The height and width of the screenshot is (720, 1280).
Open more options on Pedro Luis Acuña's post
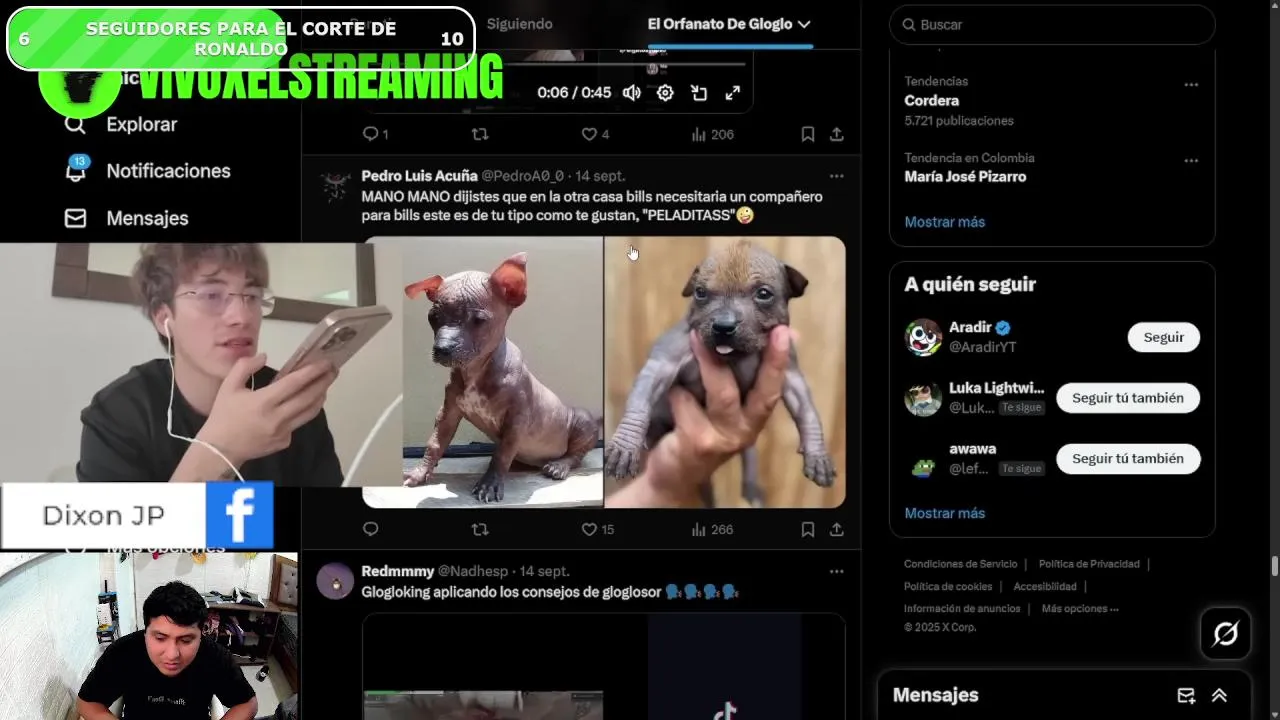click(x=837, y=176)
